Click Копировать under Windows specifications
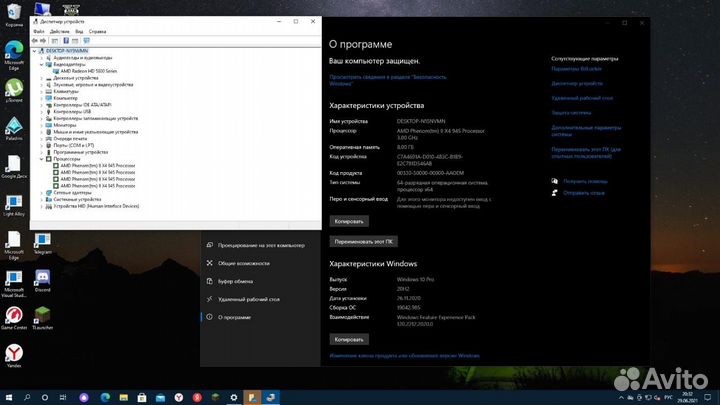 (x=349, y=339)
